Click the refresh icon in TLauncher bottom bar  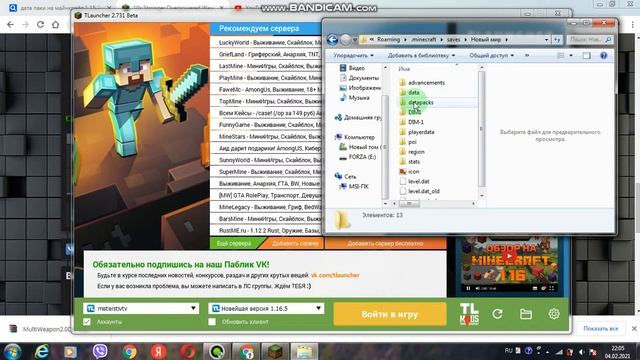point(497,314)
